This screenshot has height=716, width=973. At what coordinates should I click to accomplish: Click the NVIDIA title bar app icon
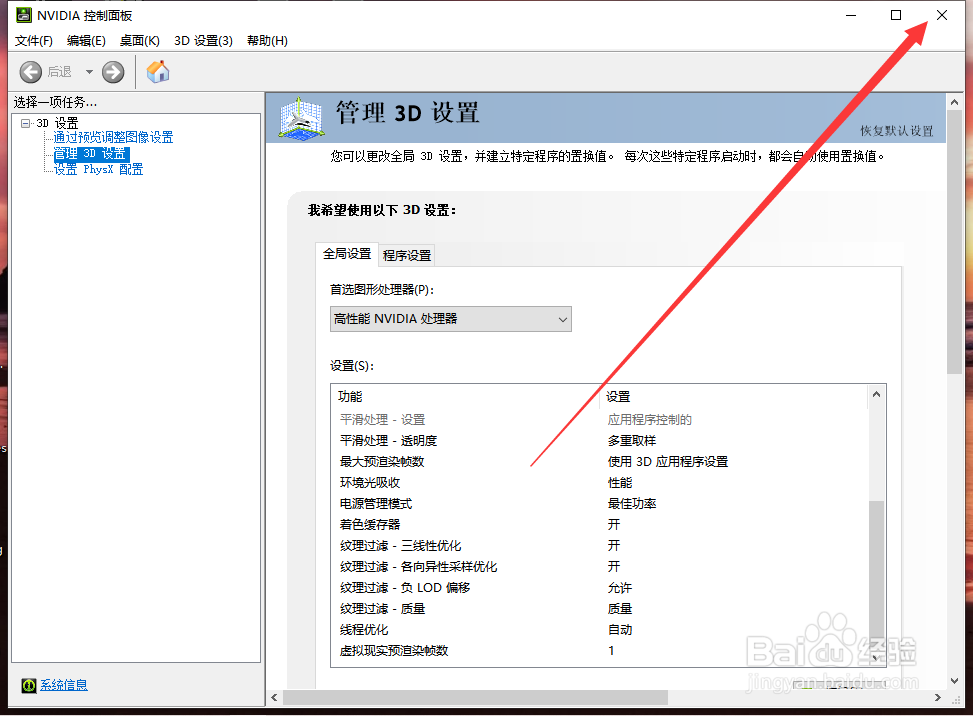[24, 15]
